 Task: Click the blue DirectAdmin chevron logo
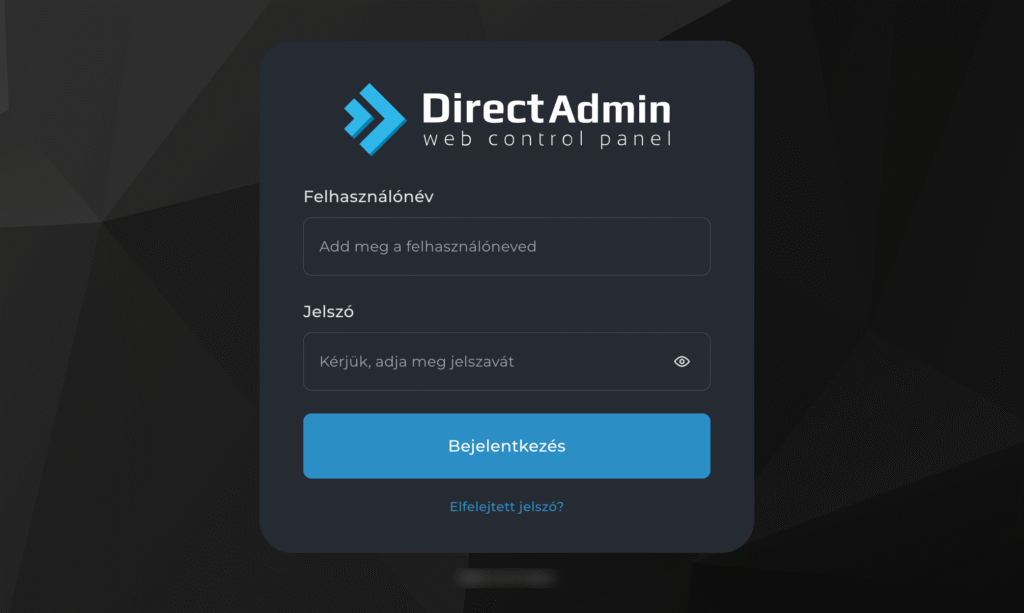pos(375,119)
